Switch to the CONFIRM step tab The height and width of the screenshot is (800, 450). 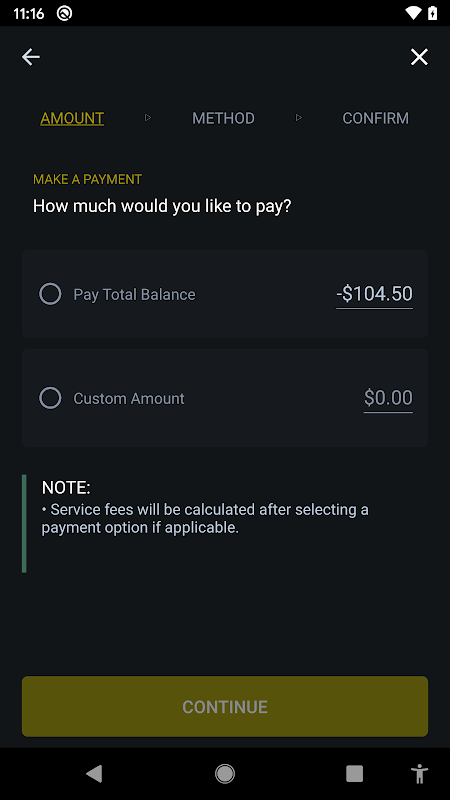click(x=376, y=118)
